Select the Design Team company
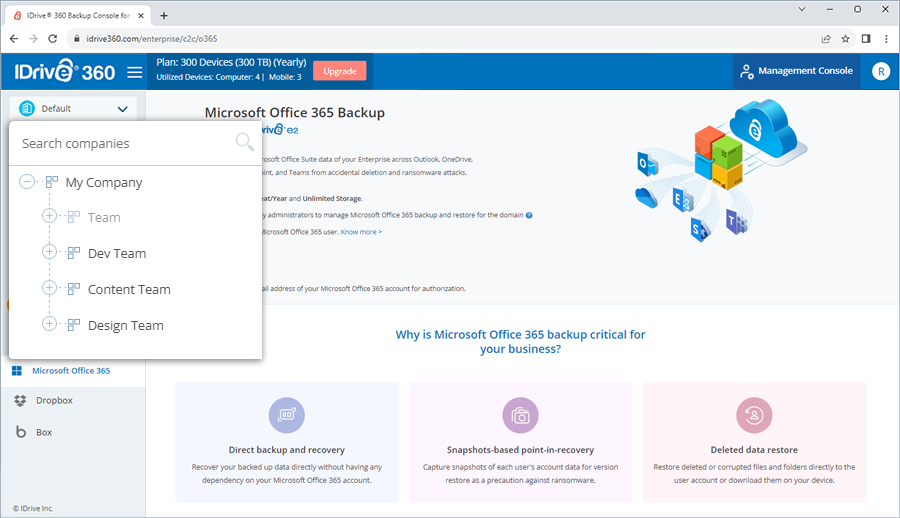This screenshot has height=518, width=900. pos(125,326)
